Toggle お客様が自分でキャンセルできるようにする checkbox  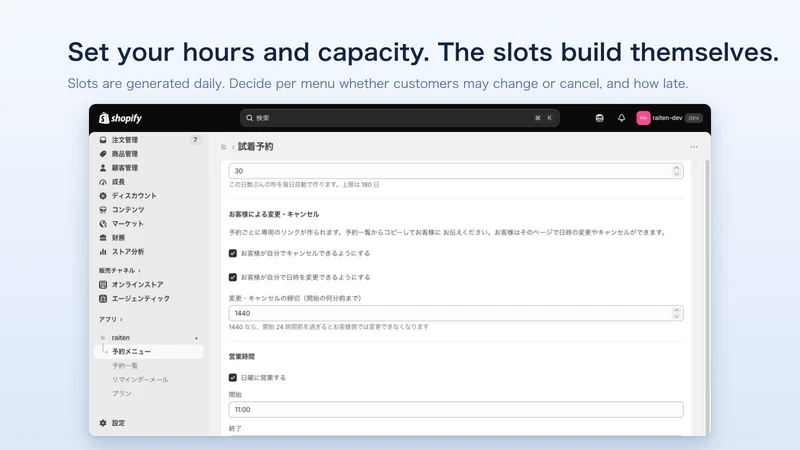[233, 253]
